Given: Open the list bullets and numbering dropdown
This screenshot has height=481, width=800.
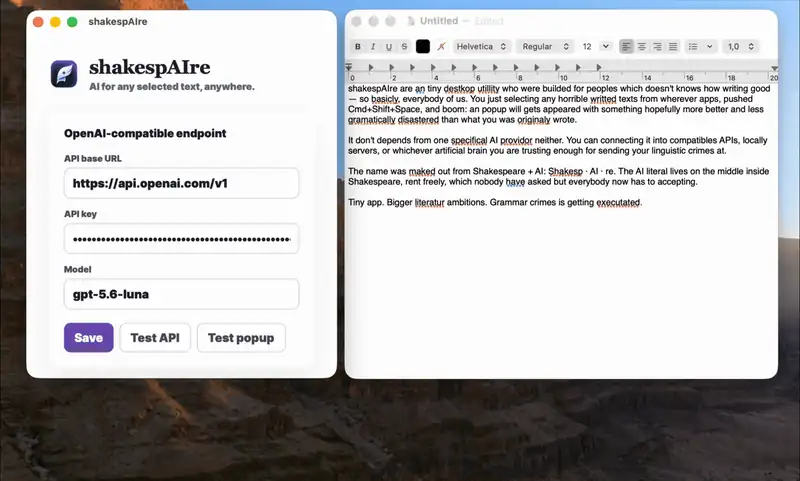Looking at the screenshot, I should [x=700, y=46].
